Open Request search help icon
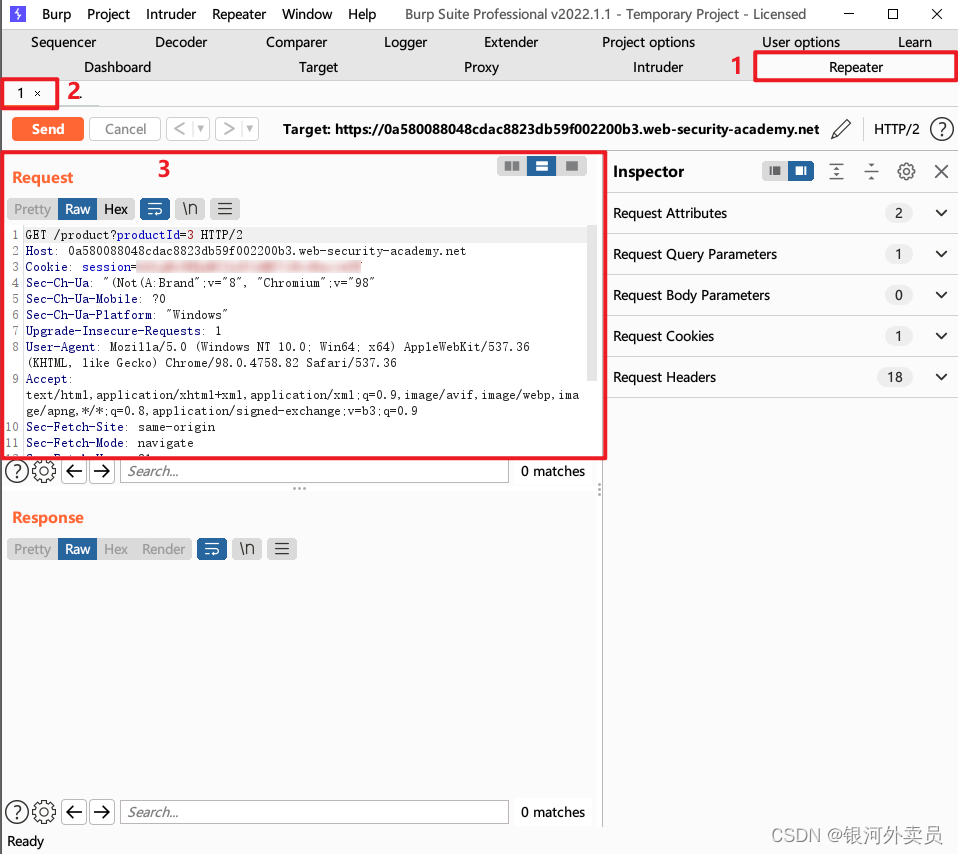This screenshot has height=854, width=958. (17, 471)
